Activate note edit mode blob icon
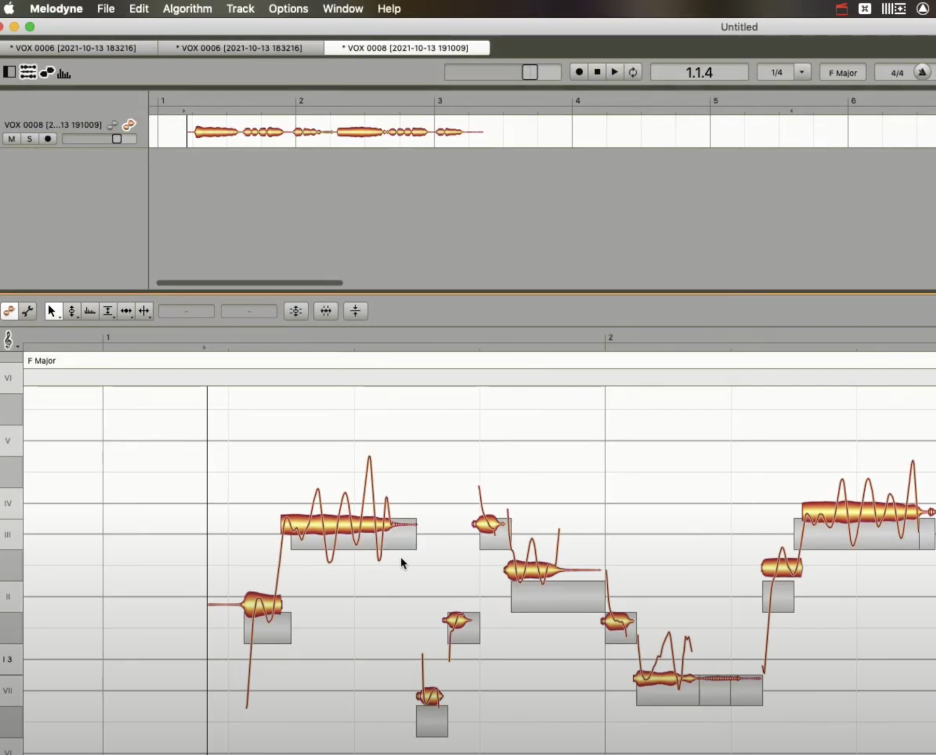This screenshot has width=936, height=755. (x=10, y=311)
